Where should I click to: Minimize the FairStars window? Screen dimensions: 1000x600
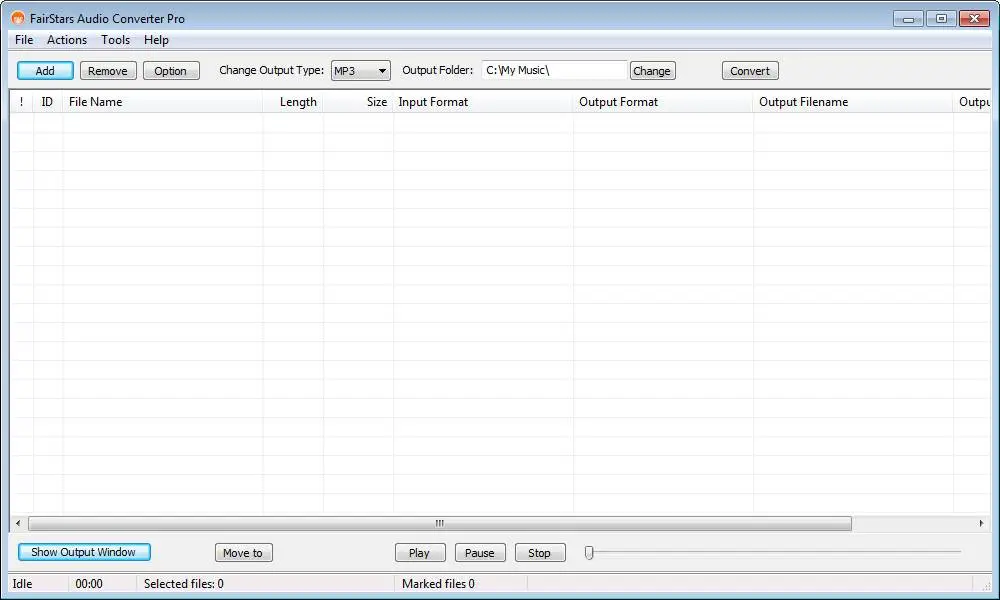tap(909, 18)
